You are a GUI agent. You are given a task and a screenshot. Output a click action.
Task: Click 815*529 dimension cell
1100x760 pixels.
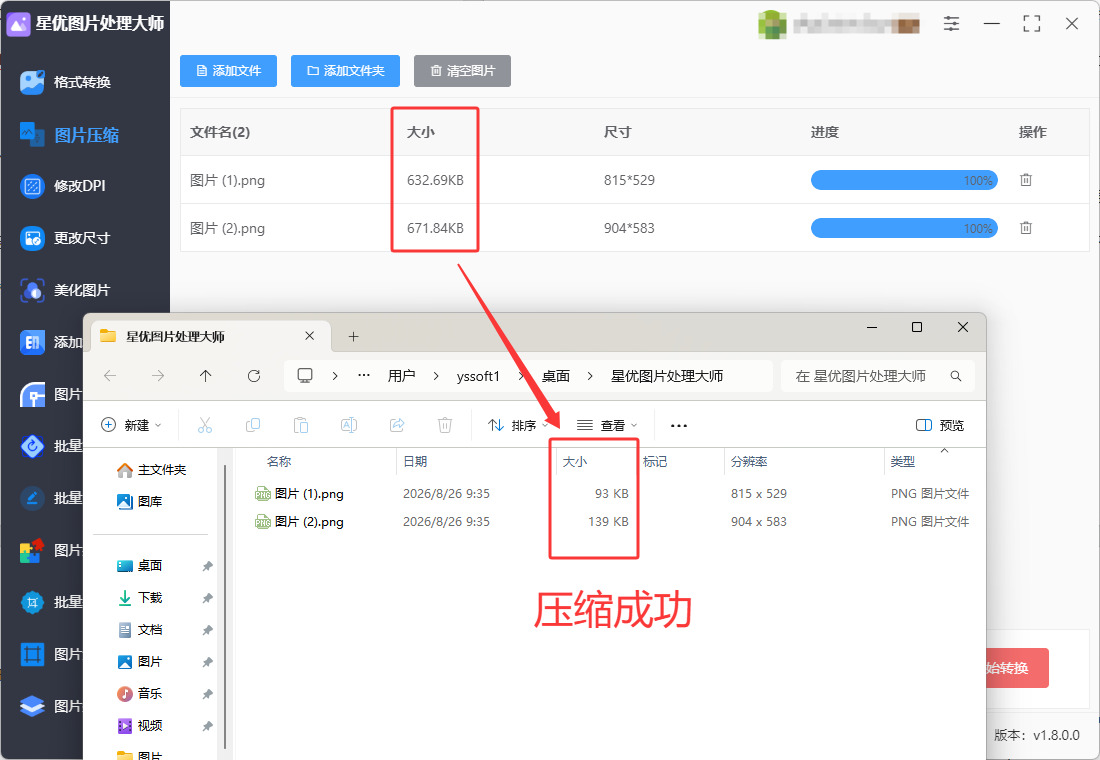[629, 180]
